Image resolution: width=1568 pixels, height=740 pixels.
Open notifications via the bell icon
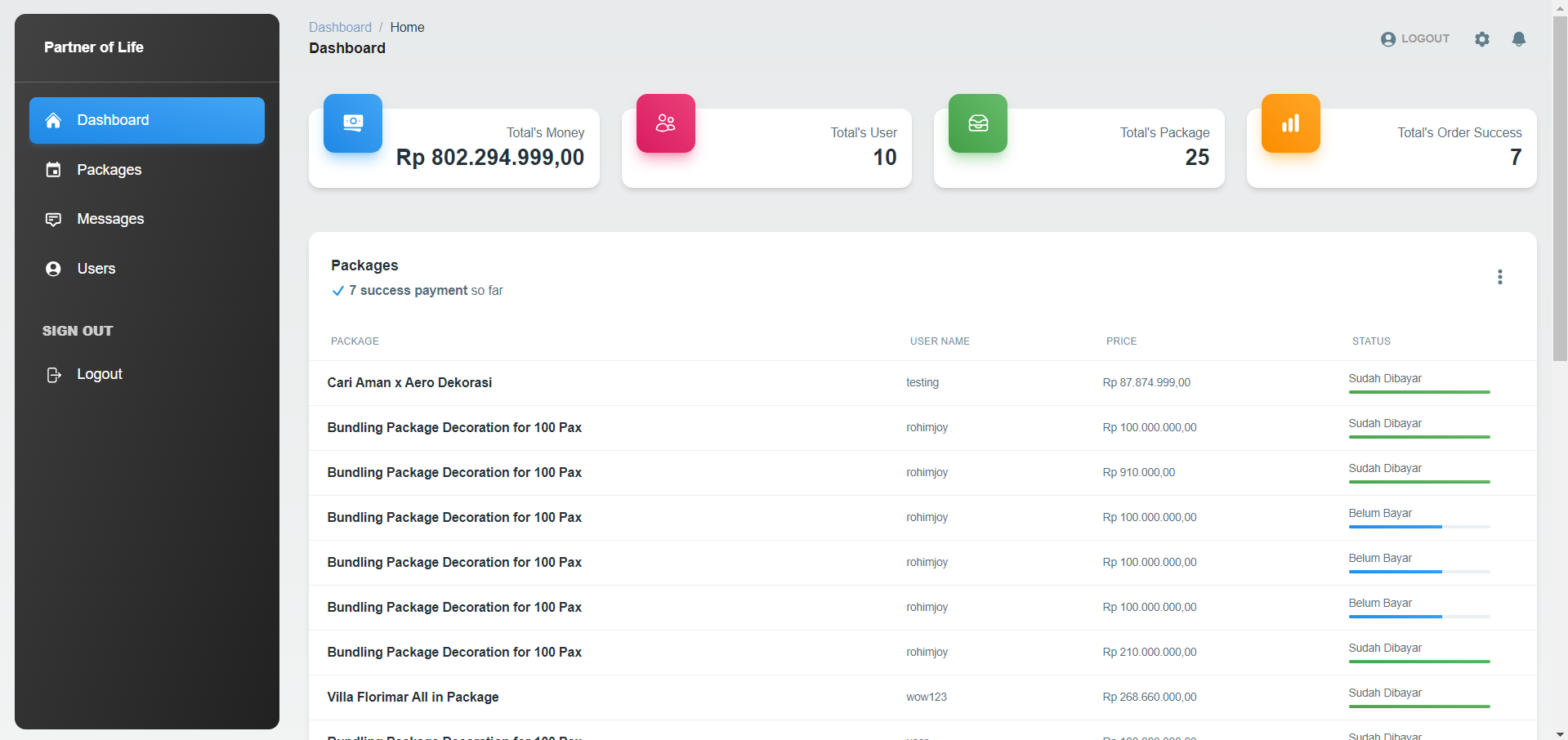tap(1519, 38)
